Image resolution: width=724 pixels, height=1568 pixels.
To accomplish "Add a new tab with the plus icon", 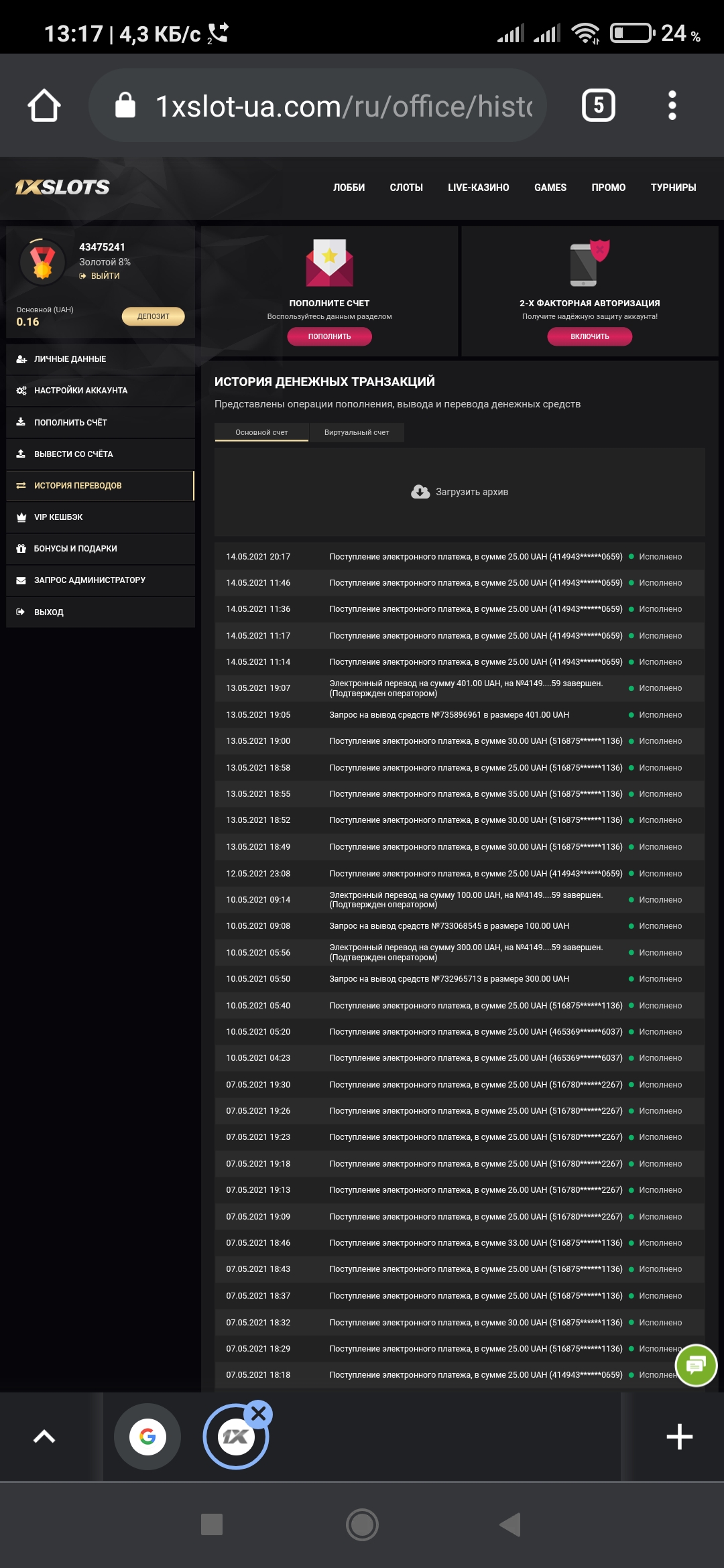I will (679, 1437).
